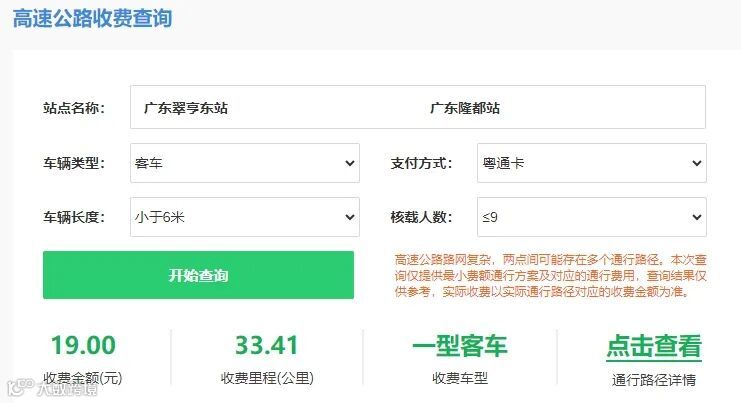Click the 通行路径详情 caption
The image size is (741, 403).
654,379
